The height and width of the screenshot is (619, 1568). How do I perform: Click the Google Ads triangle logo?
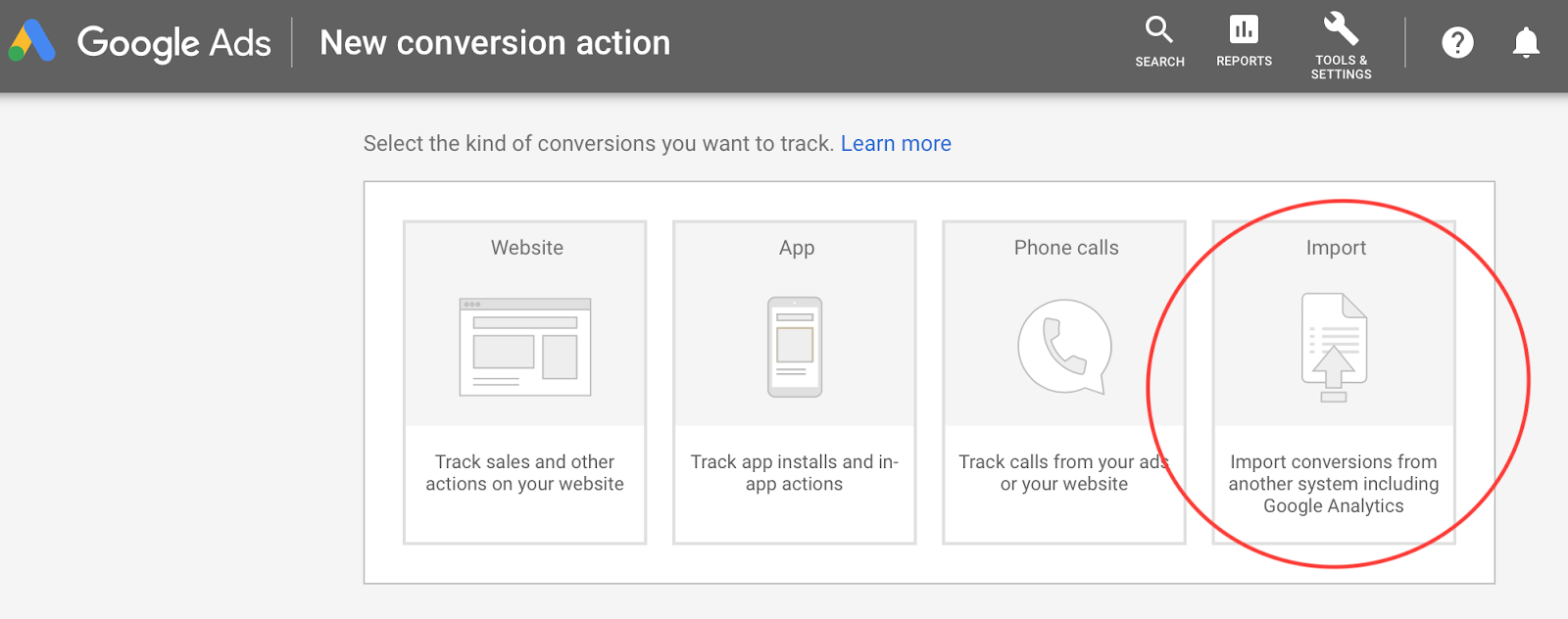31,42
